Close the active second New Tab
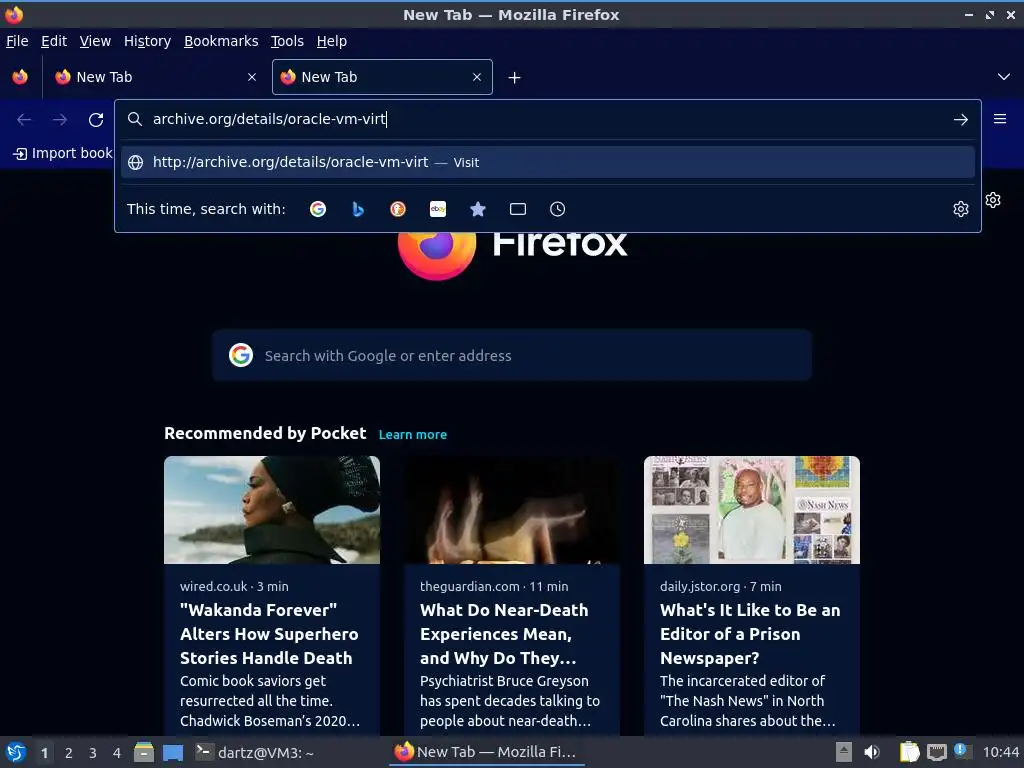Screen dimensions: 1024x768 click(477, 77)
